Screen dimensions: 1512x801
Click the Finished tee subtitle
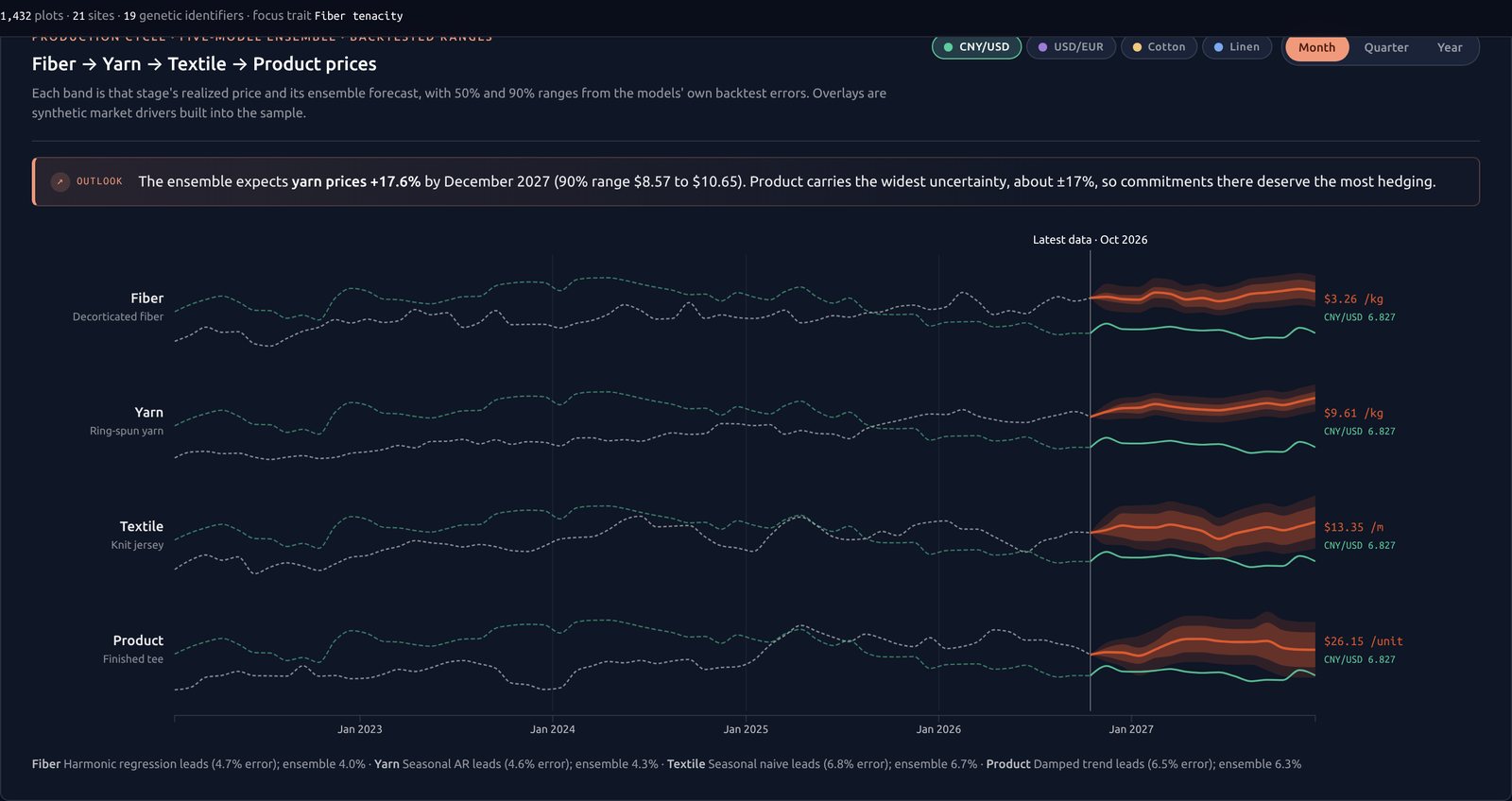coord(133,659)
